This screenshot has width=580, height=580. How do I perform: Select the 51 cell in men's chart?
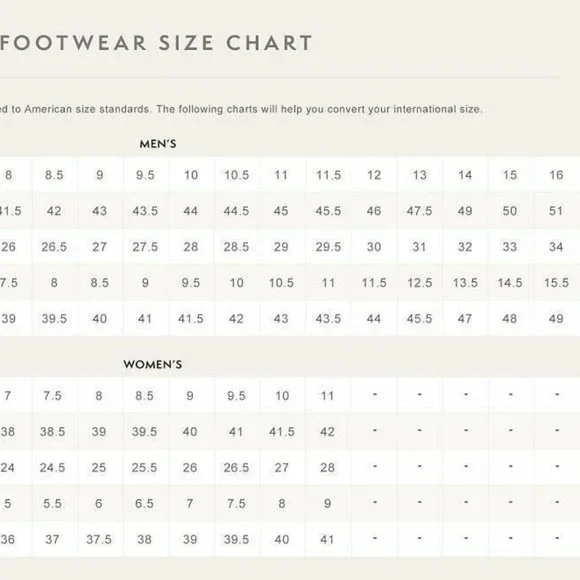point(556,210)
